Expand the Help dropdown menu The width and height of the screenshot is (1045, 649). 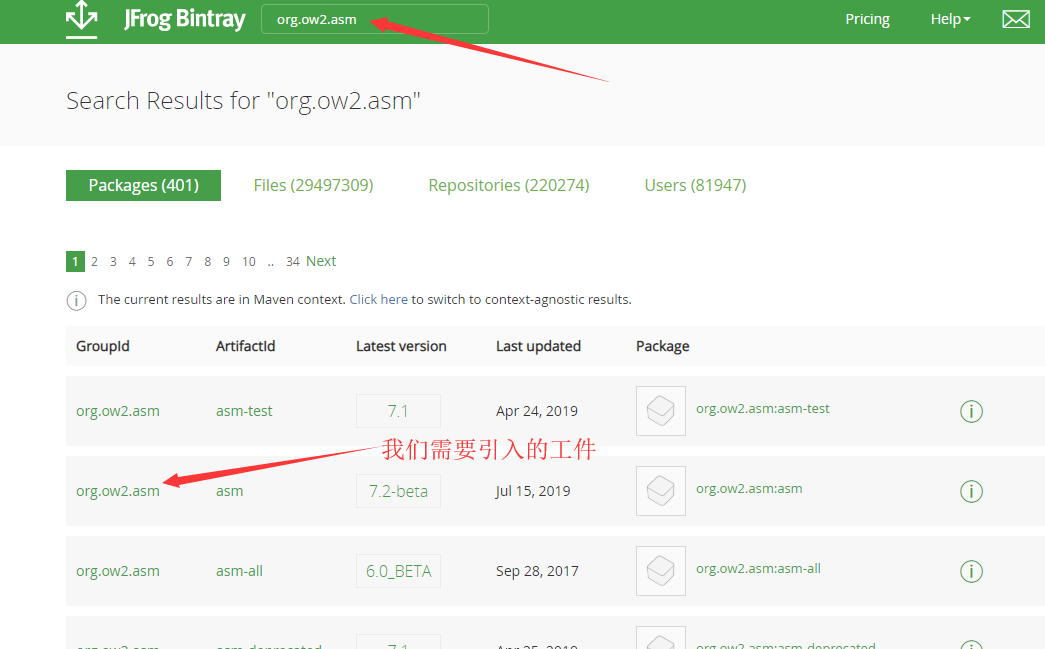950,19
